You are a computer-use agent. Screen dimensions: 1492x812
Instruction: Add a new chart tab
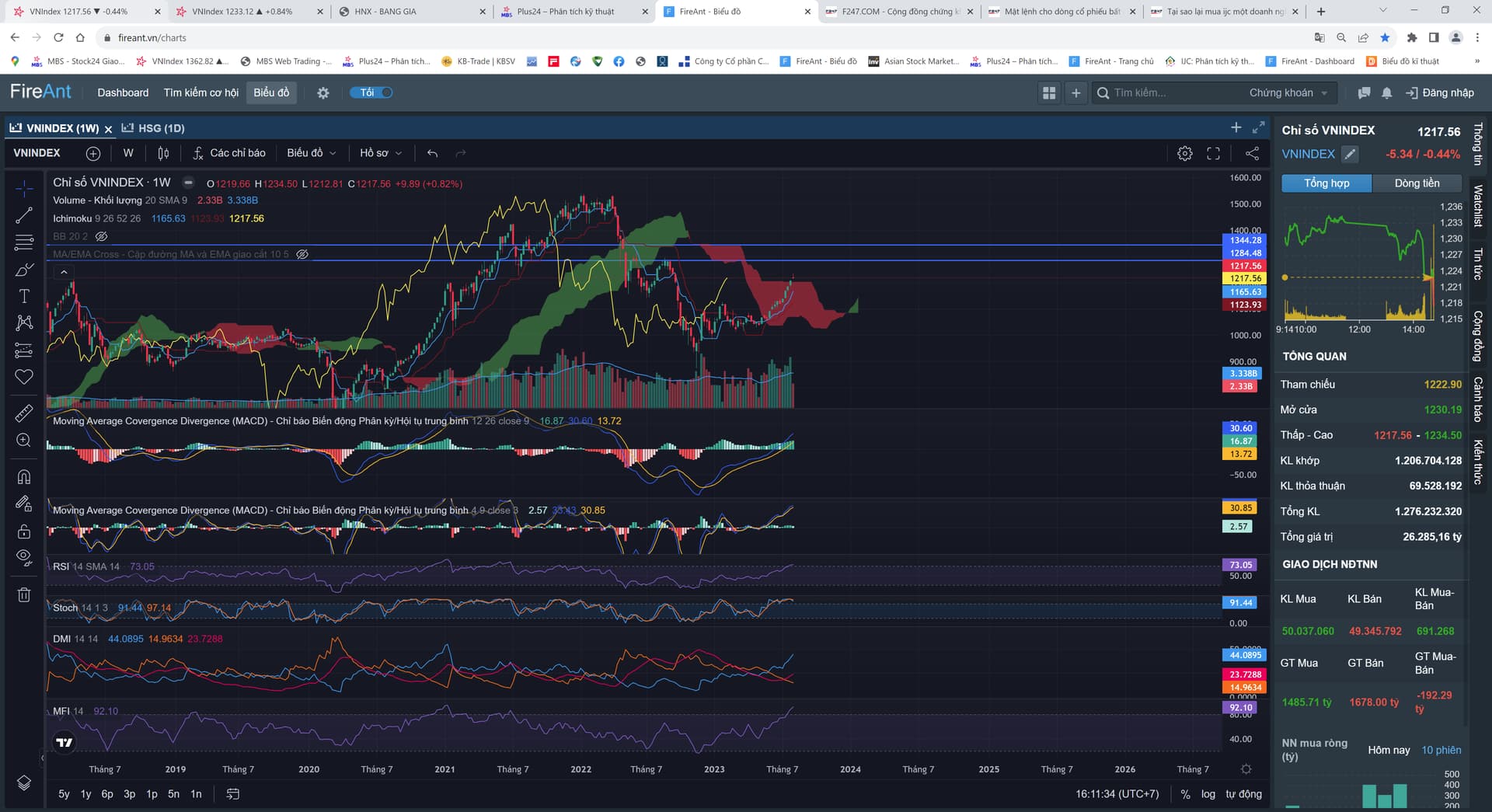click(1236, 127)
